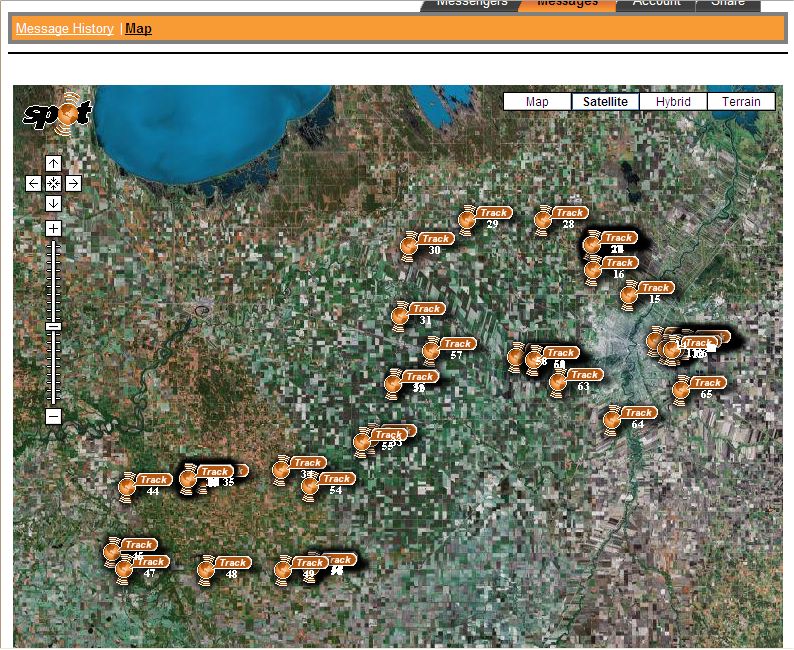The height and width of the screenshot is (650, 794).
Task: Open the Share tab
Action: click(728, 4)
